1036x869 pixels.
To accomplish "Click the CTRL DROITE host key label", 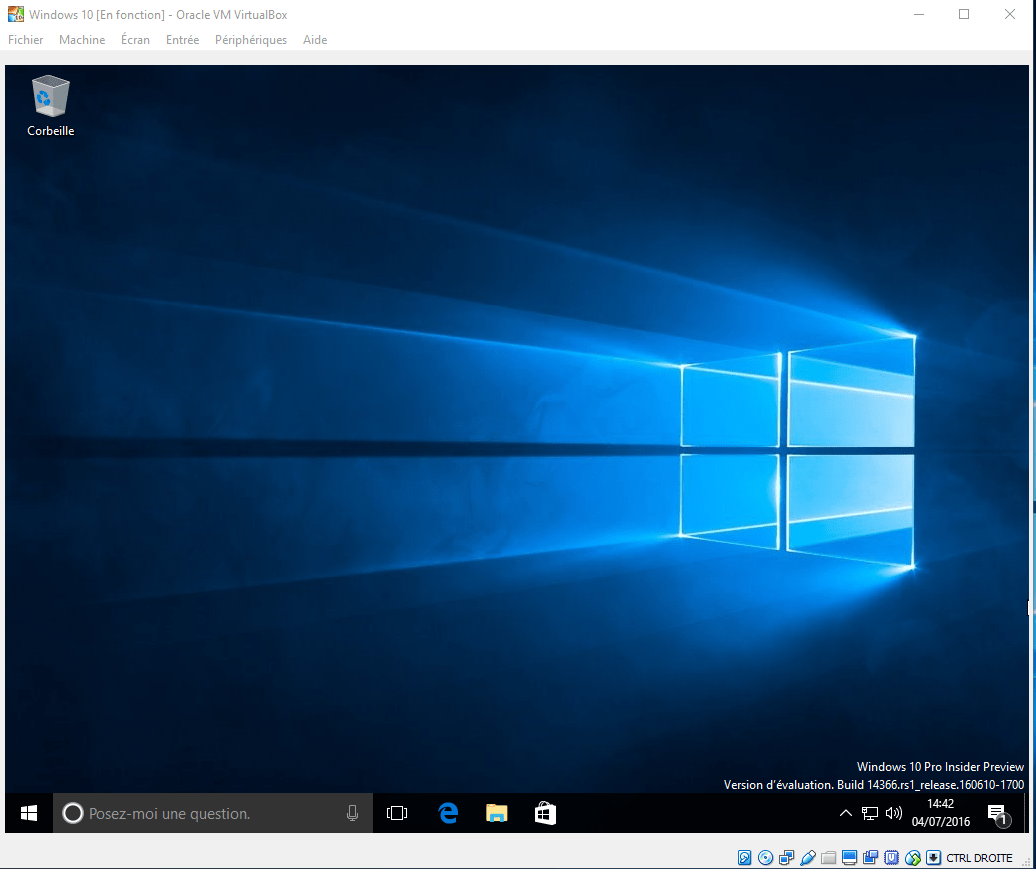I will tap(979, 858).
